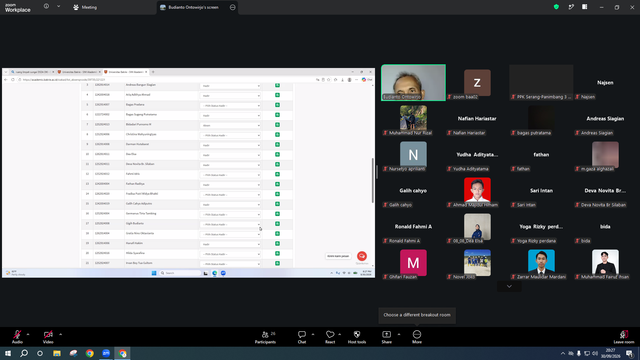Switch to the Meeting tab
The width and height of the screenshot is (640, 360).
tap(85, 7)
